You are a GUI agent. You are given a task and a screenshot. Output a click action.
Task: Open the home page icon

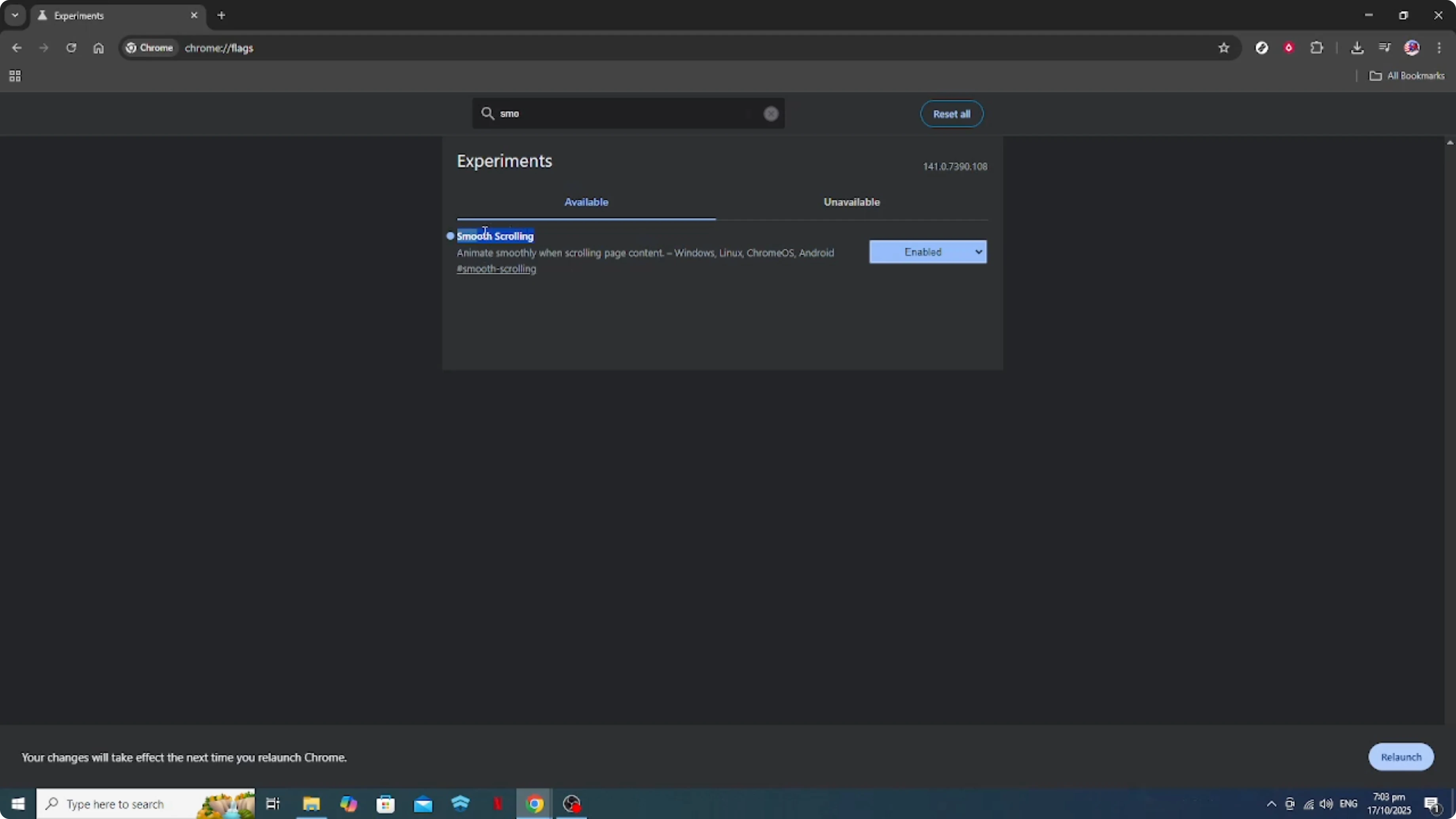point(99,48)
